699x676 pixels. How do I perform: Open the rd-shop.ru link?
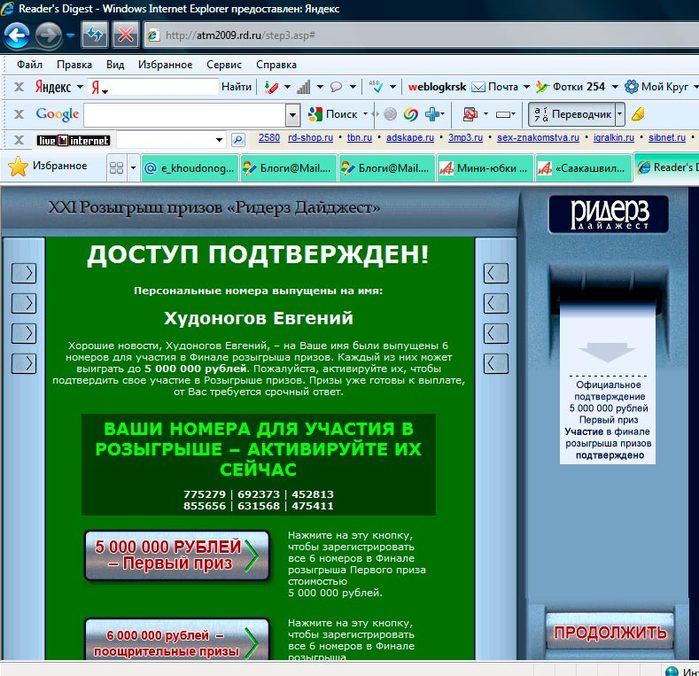pyautogui.click(x=310, y=138)
